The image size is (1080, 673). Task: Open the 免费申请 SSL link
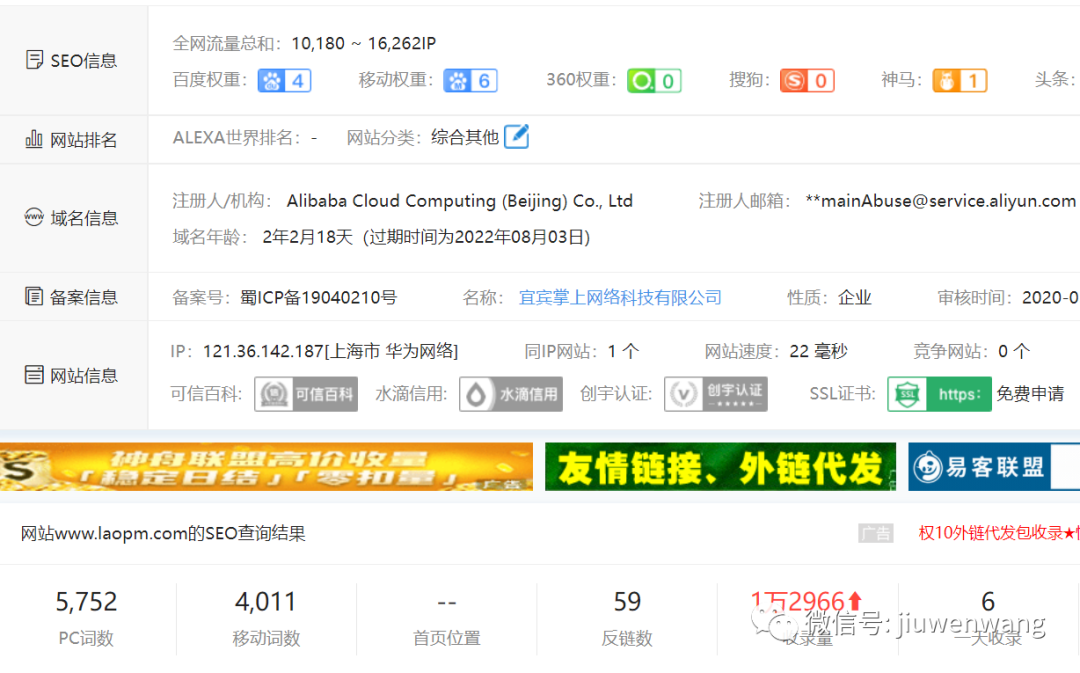pos(1030,394)
